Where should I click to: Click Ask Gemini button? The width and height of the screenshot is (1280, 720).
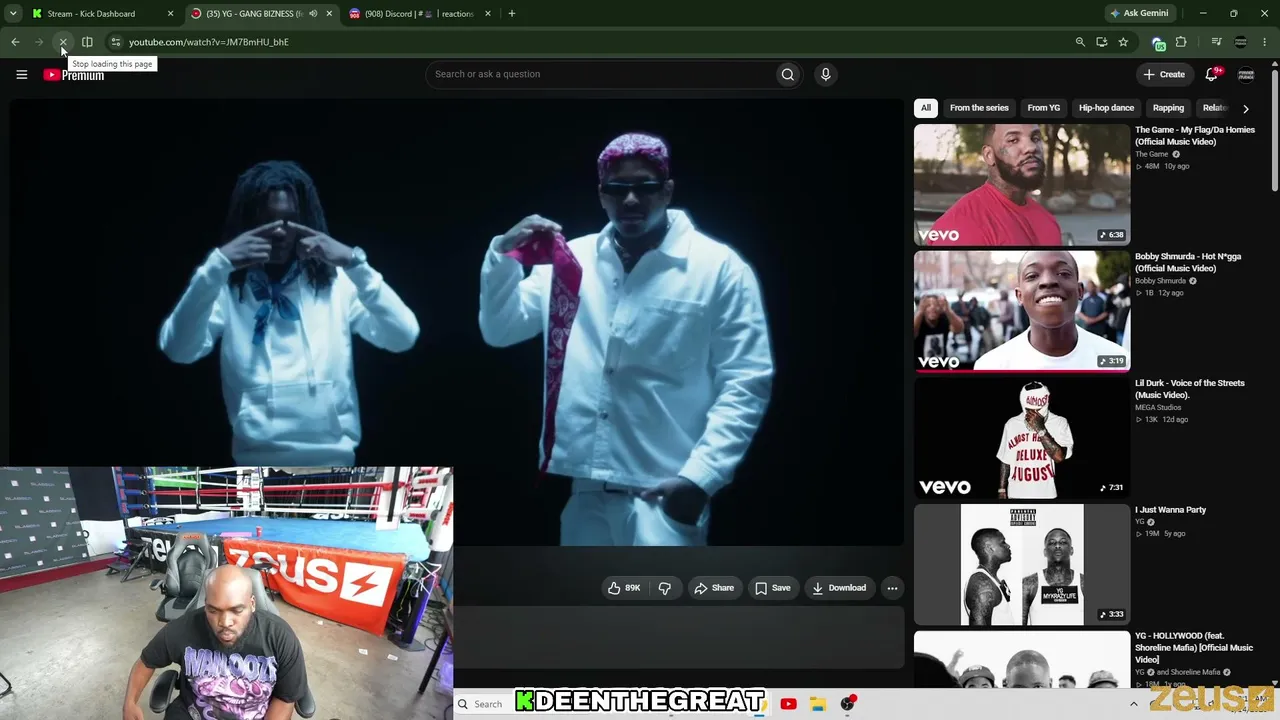(1139, 14)
